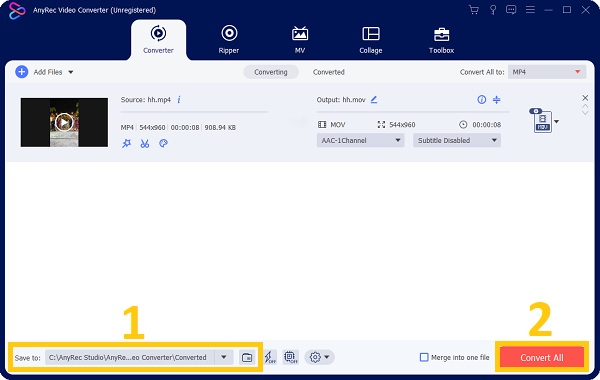Open the feedback chat icon
Viewport: 600px width, 380px height.
click(511, 10)
